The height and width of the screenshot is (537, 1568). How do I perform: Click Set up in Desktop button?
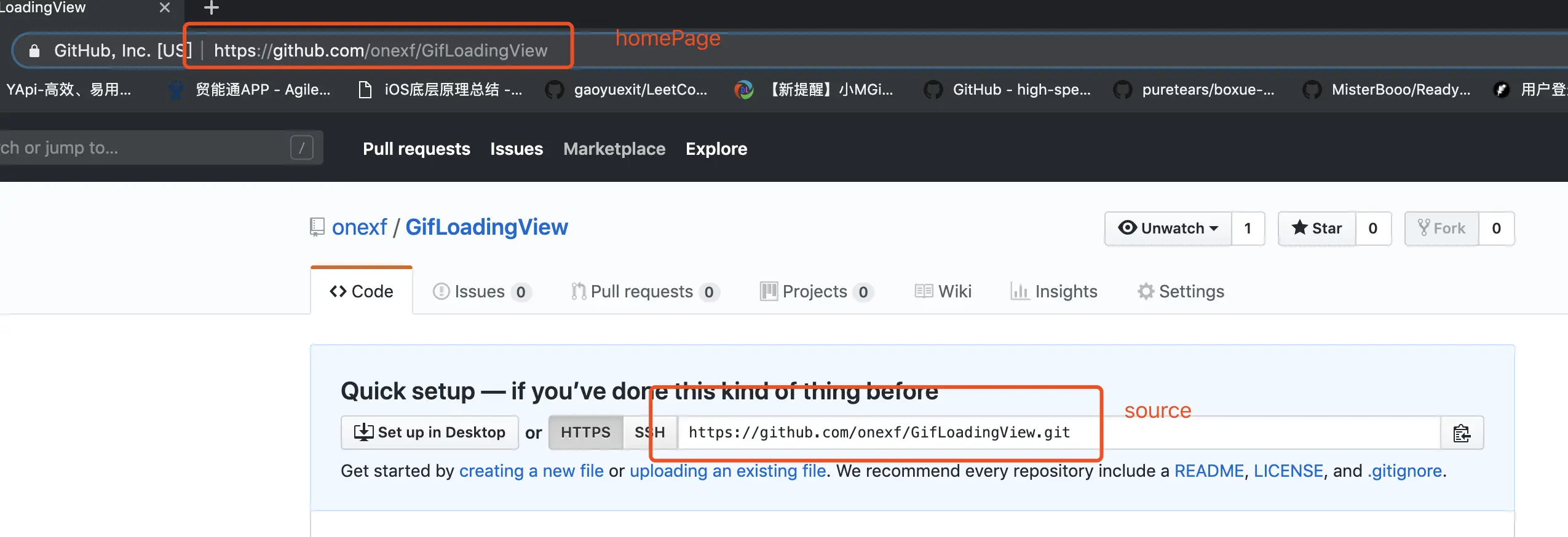pos(430,433)
